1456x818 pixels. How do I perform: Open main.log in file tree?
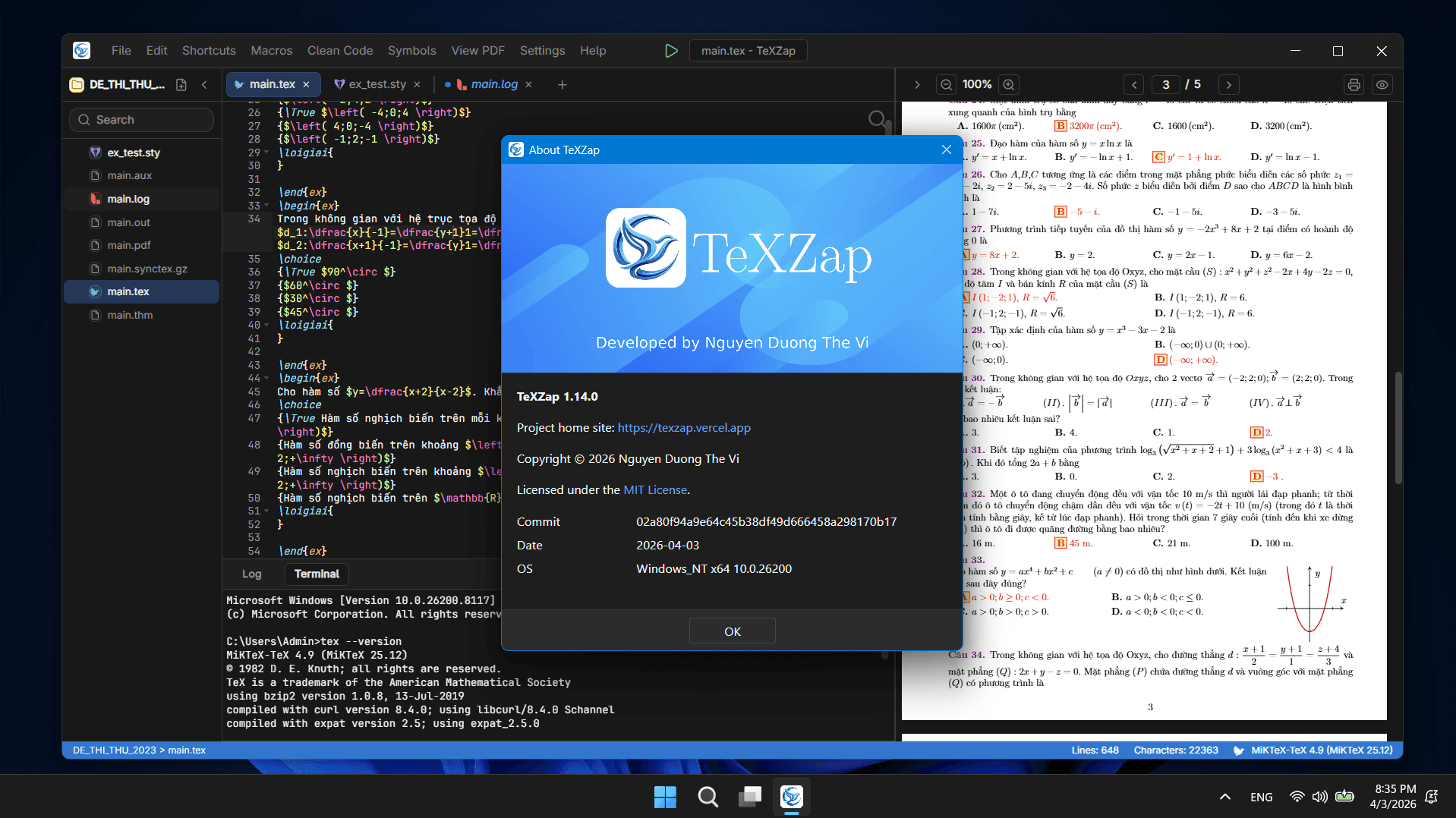click(x=142, y=199)
